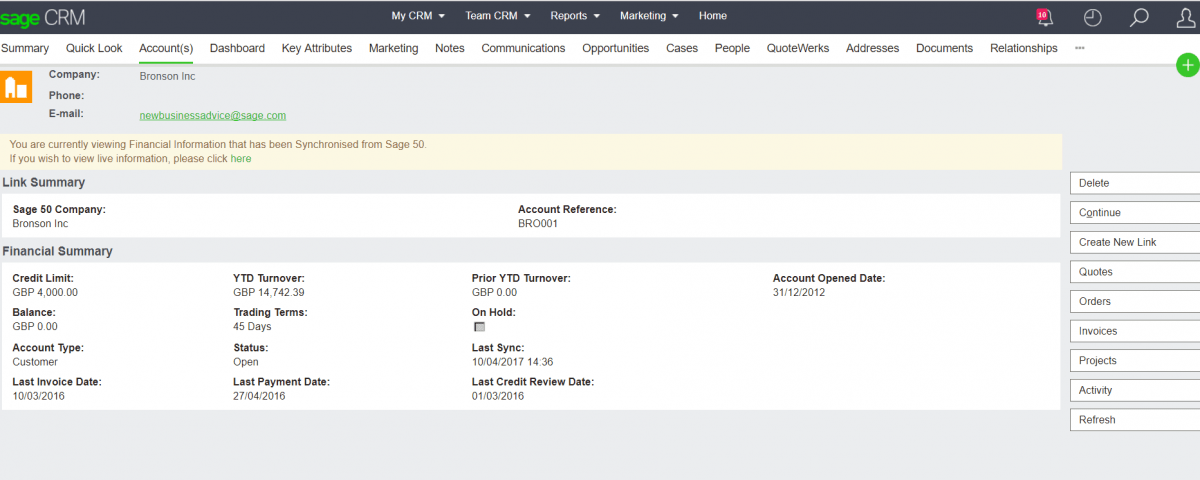Click the account type value 'Customer'
This screenshot has height=480, width=1200.
tap(35, 362)
